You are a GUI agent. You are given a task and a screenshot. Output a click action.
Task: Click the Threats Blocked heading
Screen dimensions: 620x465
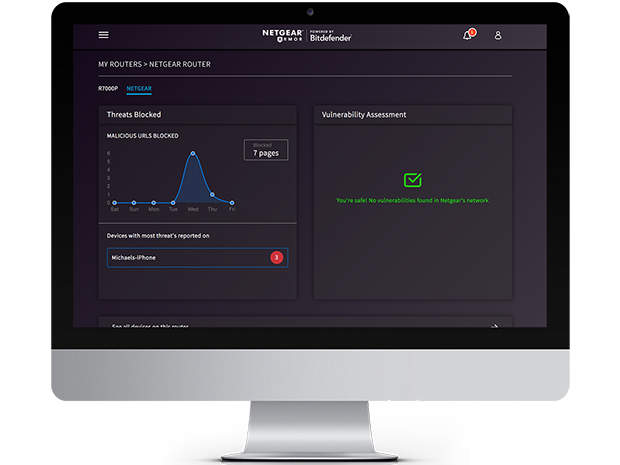point(134,115)
